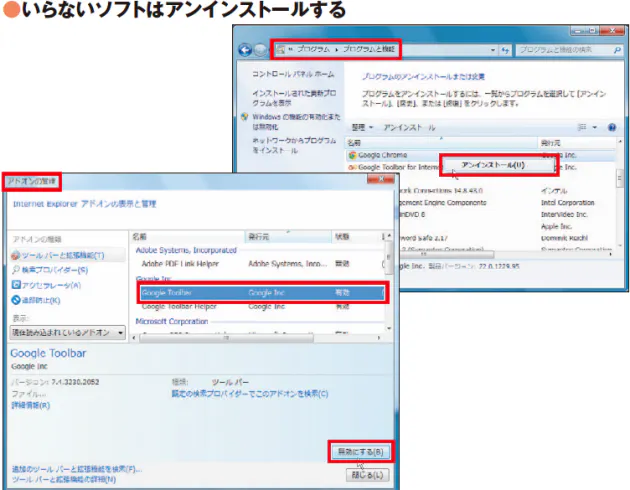Click the back arrow in Programs window
The width and height of the screenshot is (630, 490).
click(245, 50)
